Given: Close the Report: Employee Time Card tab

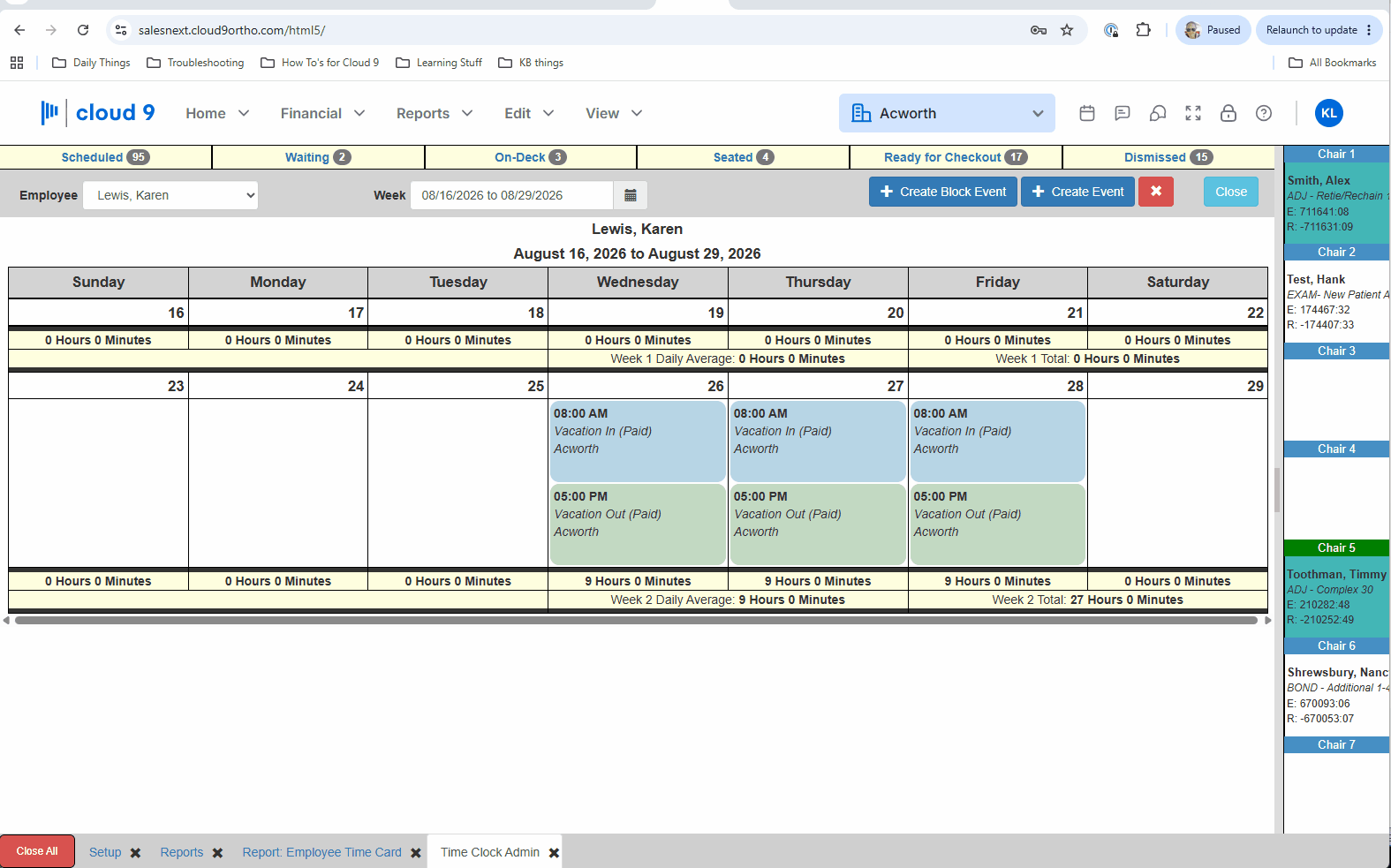Looking at the screenshot, I should (415, 853).
